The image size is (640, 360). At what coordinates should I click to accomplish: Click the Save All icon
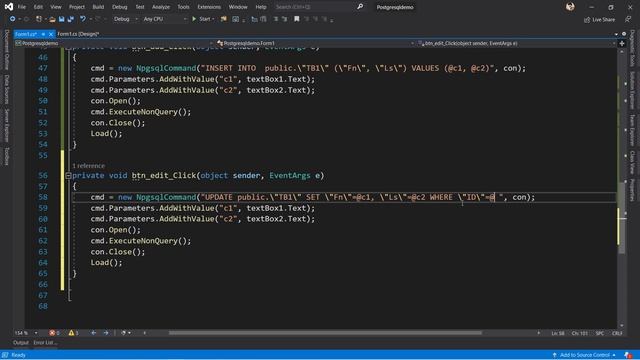click(71, 19)
